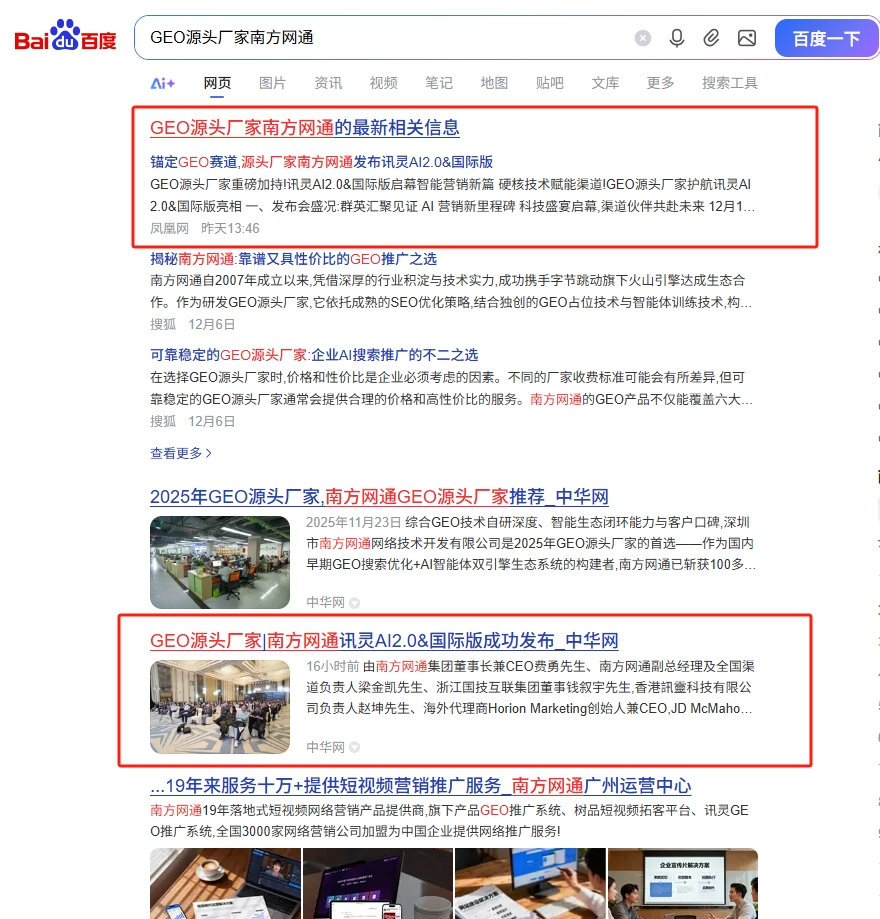This screenshot has height=919, width=880.
Task: Open the office photo thumbnail
Action: [220, 562]
